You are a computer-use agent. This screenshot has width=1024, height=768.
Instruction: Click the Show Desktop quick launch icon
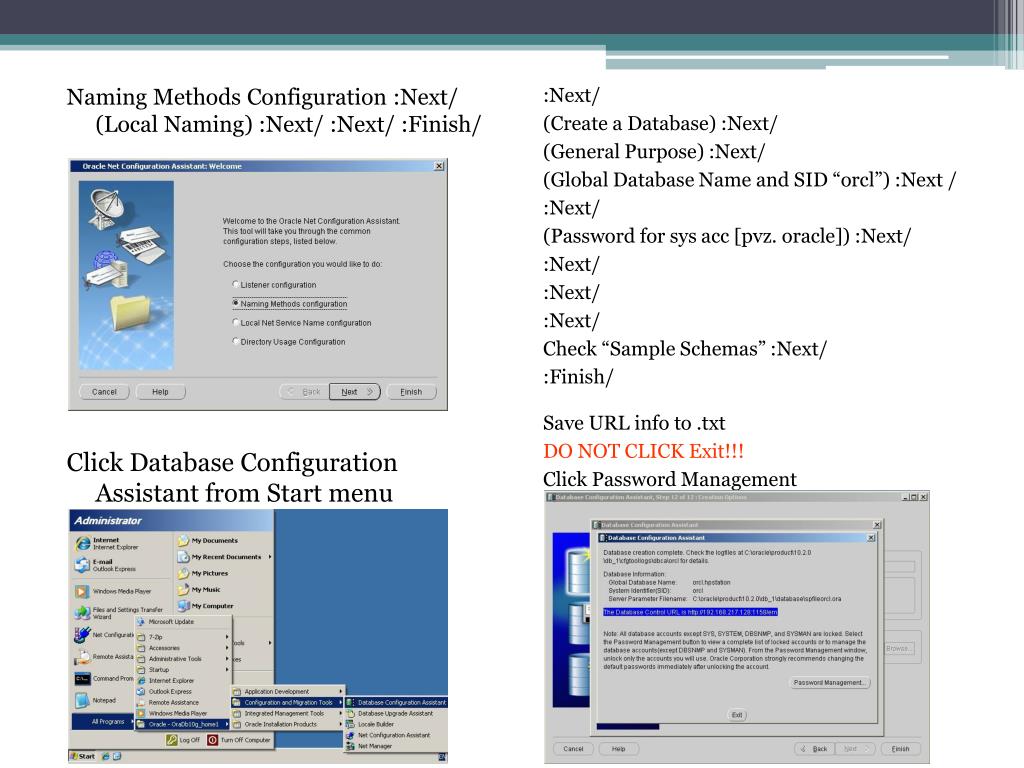point(117,756)
